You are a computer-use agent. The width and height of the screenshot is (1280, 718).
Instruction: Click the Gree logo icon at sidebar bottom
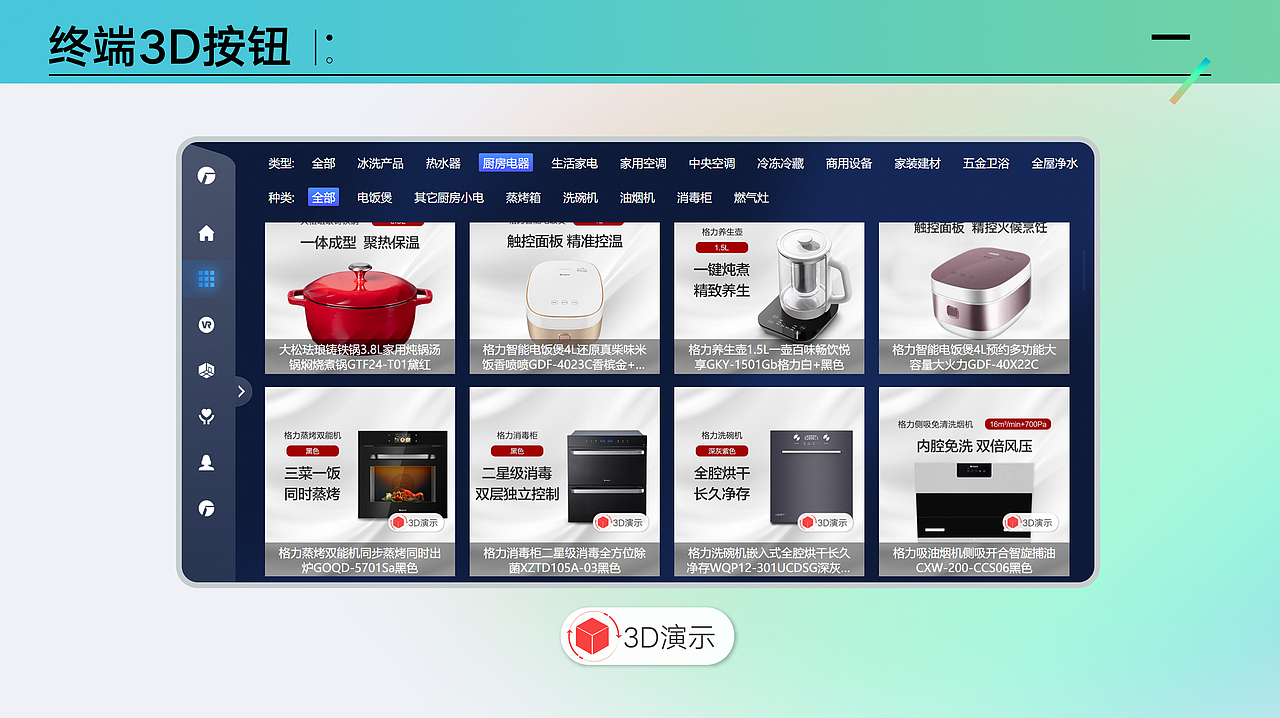(x=207, y=508)
